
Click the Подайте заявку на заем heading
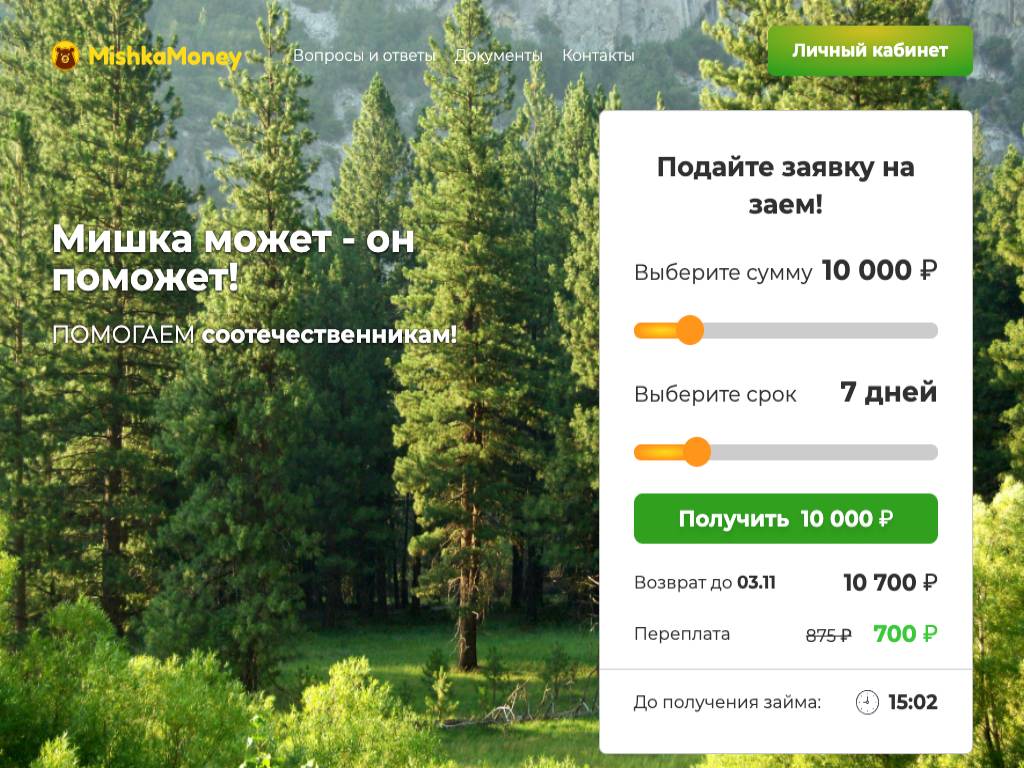tap(786, 185)
